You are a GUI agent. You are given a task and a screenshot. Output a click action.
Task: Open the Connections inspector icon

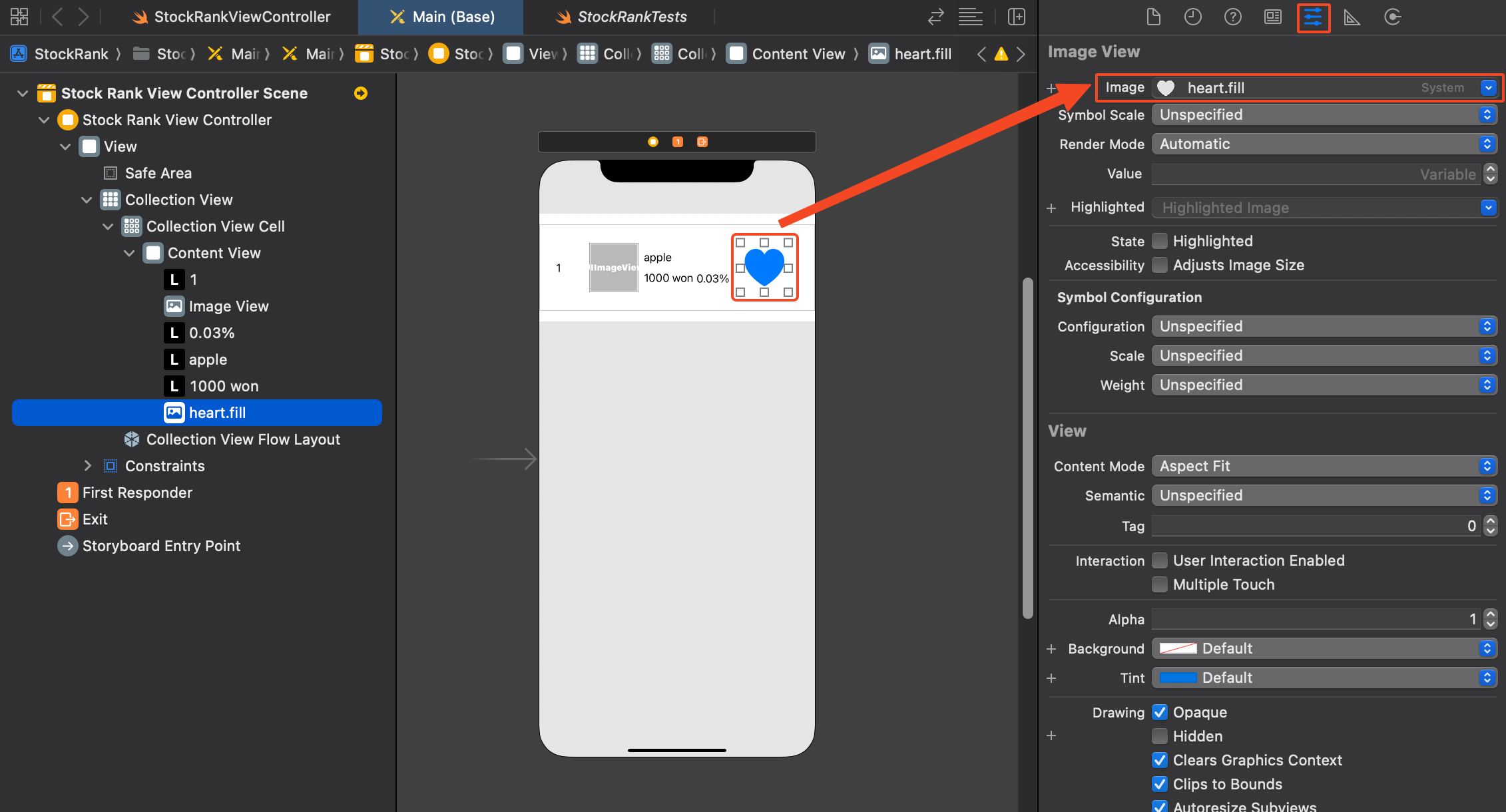click(x=1392, y=17)
